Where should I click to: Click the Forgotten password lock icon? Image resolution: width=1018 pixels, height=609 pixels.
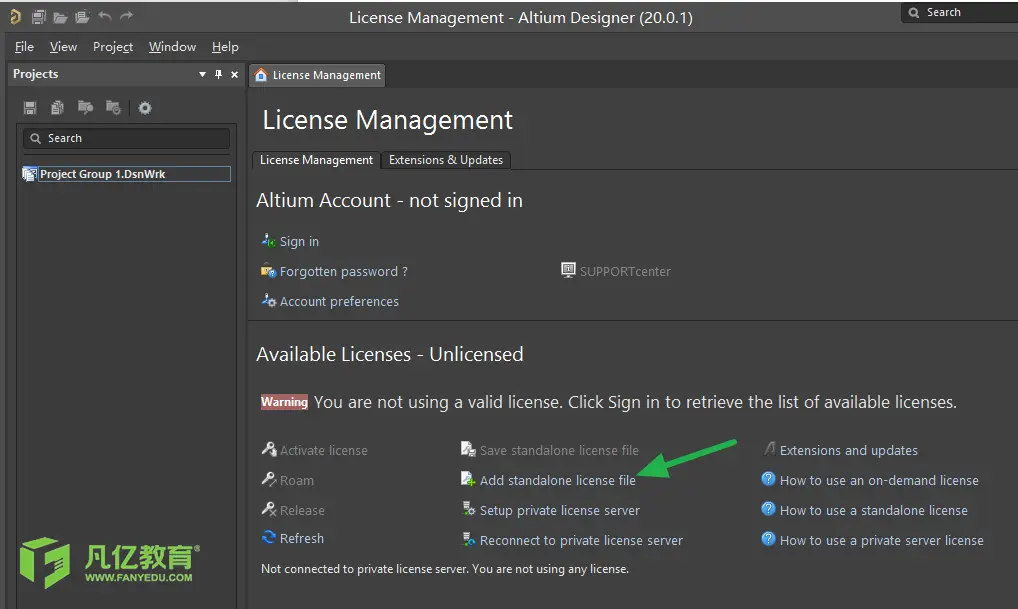click(268, 270)
